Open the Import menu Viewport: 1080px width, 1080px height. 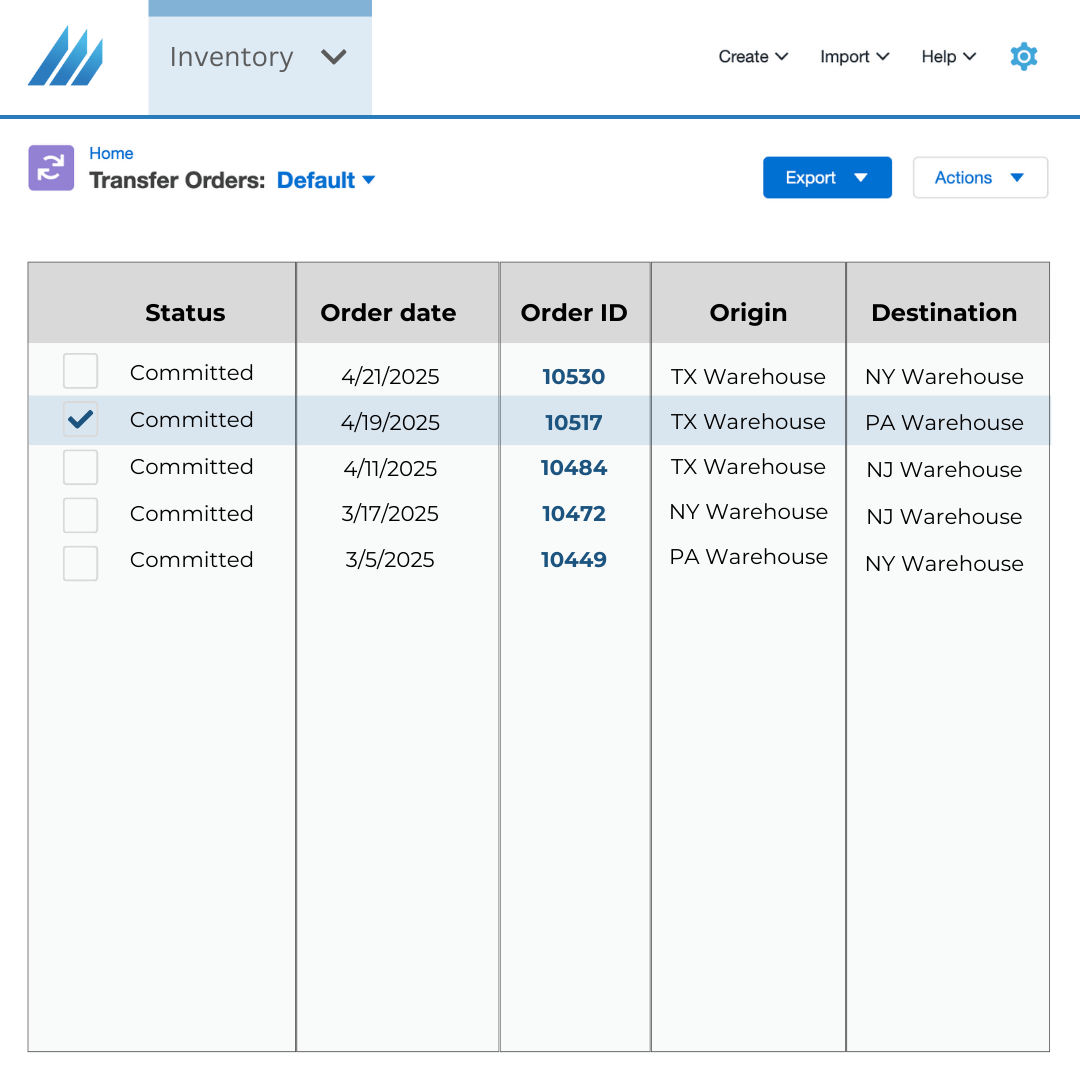(x=854, y=57)
